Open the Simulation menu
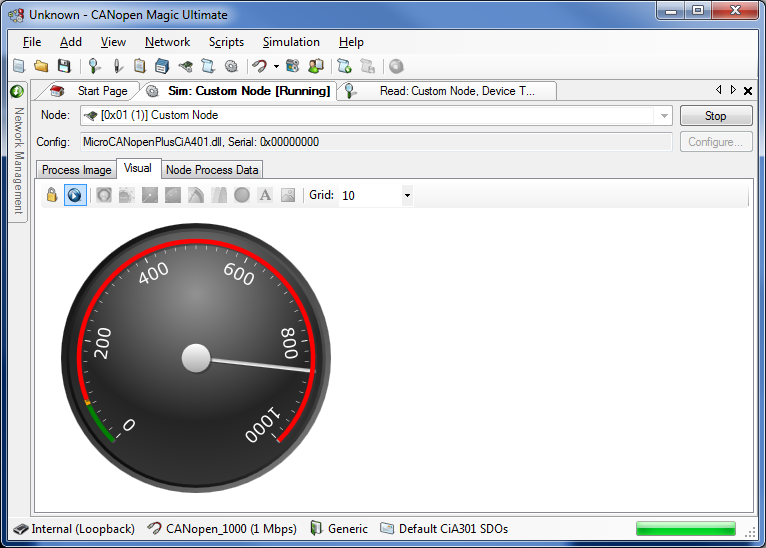 tap(291, 42)
